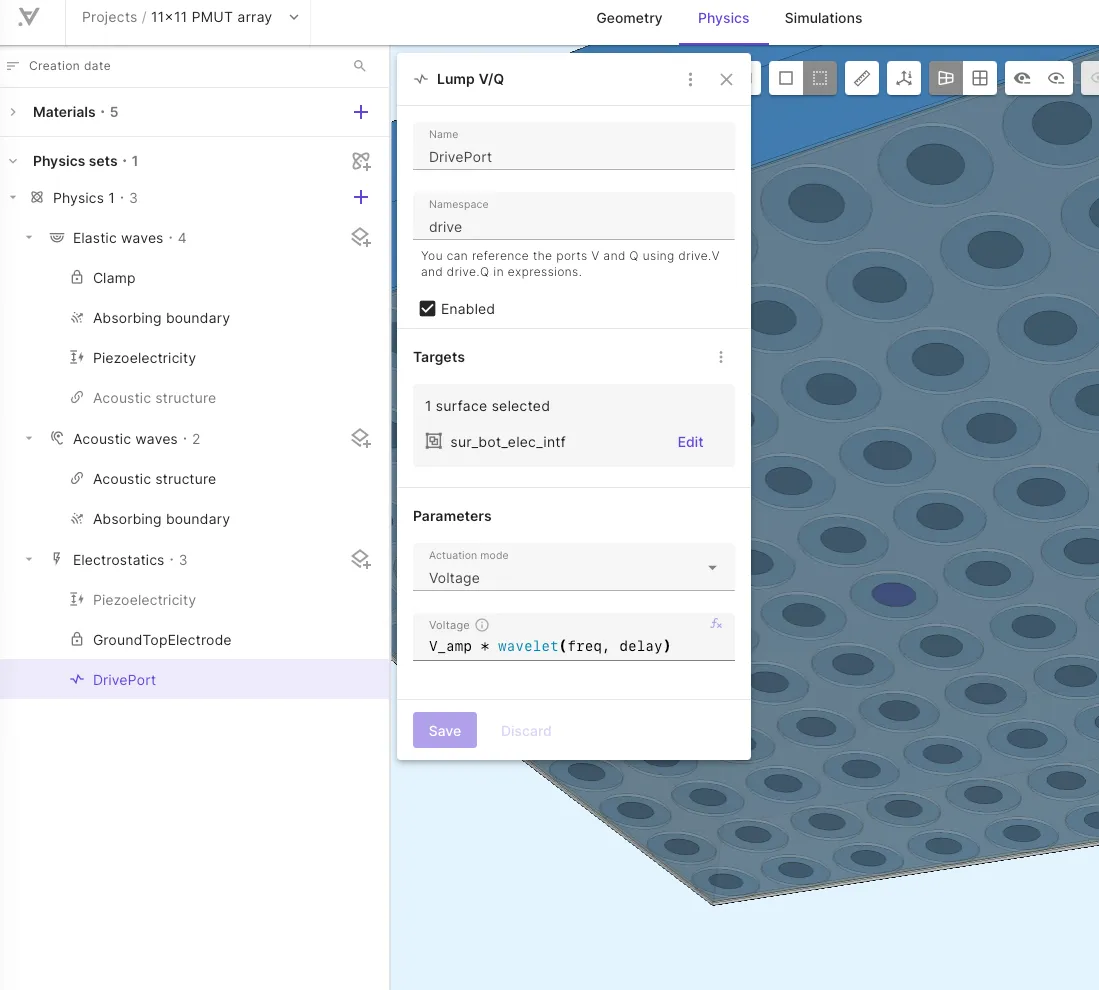
Task: Collapse the Physics 1 tree node
Action: click(x=13, y=198)
